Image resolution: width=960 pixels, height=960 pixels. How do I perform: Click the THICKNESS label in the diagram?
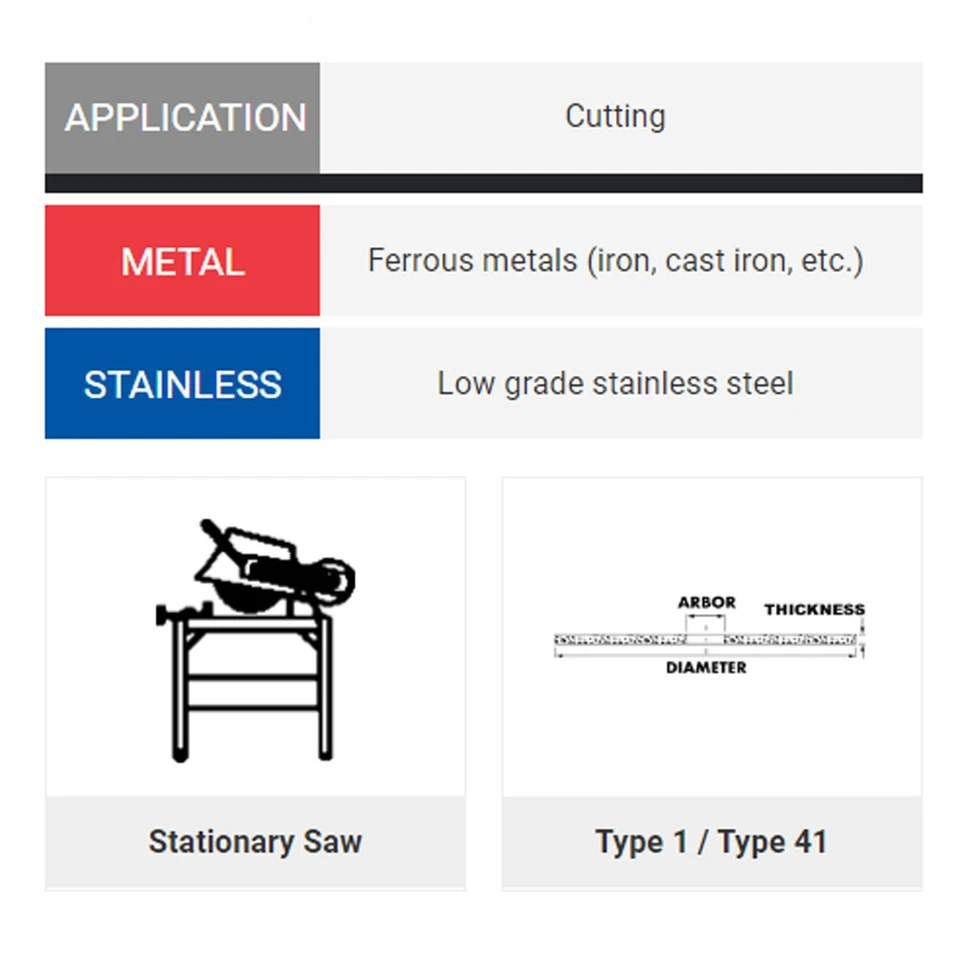814,609
